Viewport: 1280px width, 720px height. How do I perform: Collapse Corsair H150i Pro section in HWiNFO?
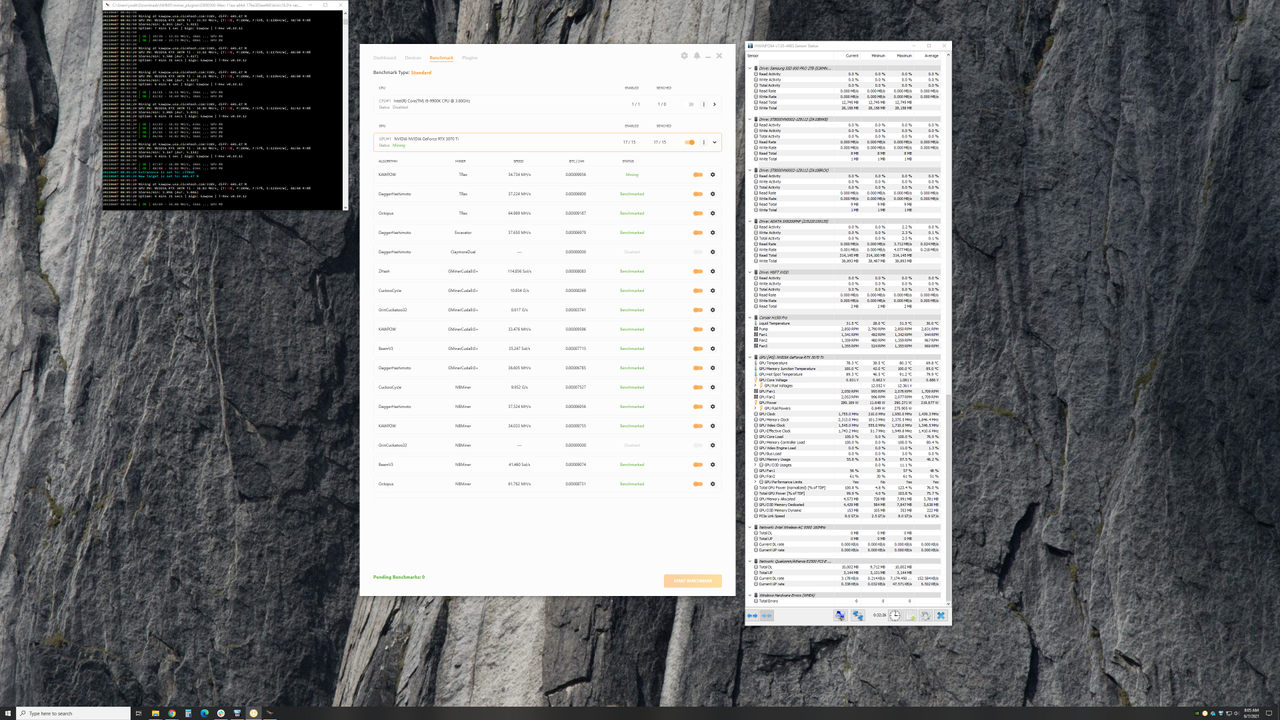[752, 317]
